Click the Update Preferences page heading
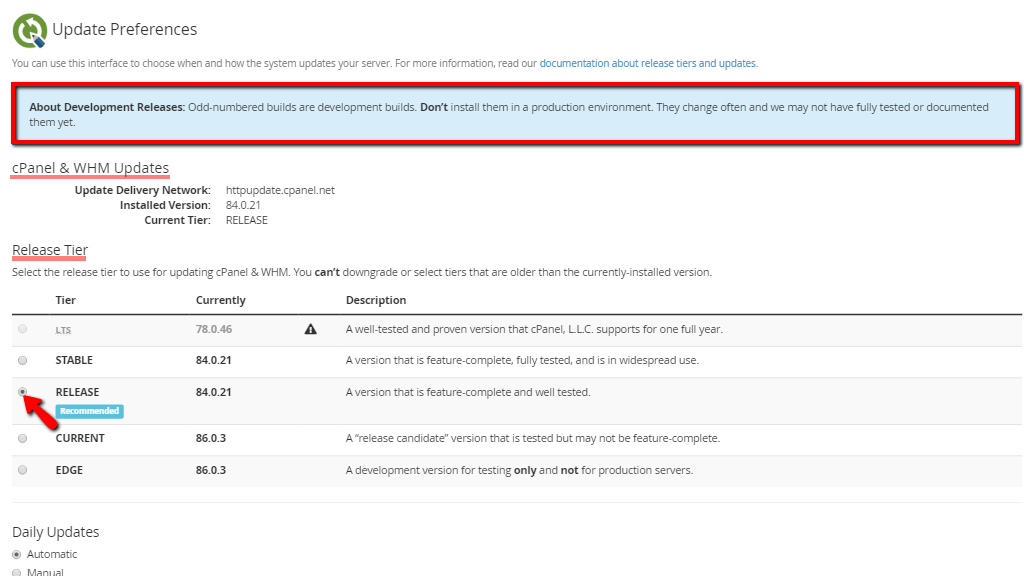 click(125, 29)
